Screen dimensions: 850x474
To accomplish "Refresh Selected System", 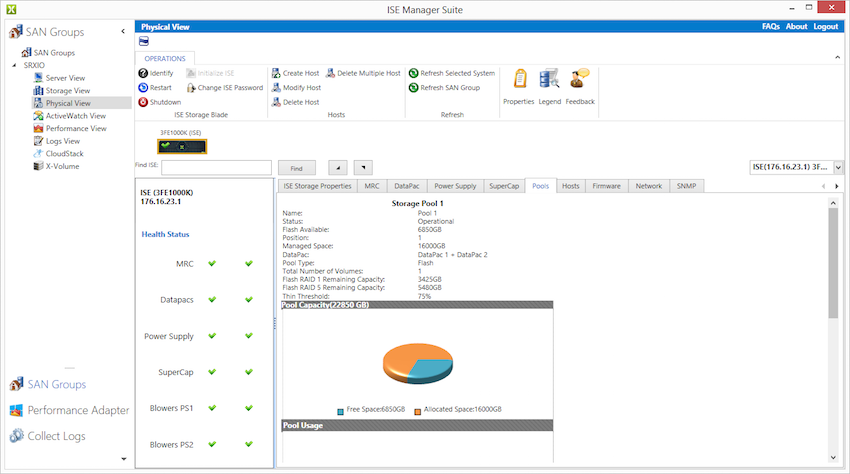I will 452,73.
